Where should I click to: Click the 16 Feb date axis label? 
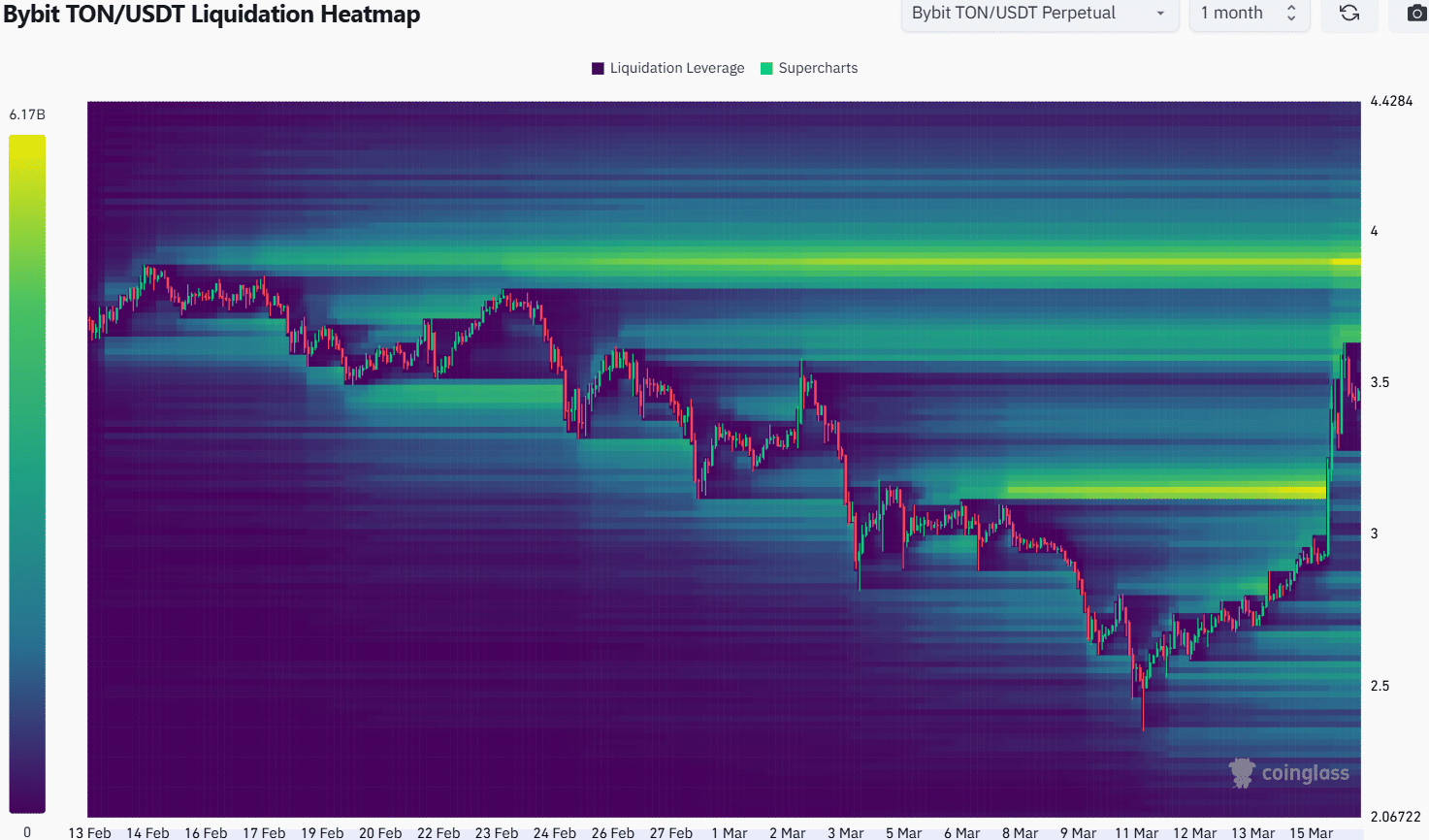click(x=206, y=832)
